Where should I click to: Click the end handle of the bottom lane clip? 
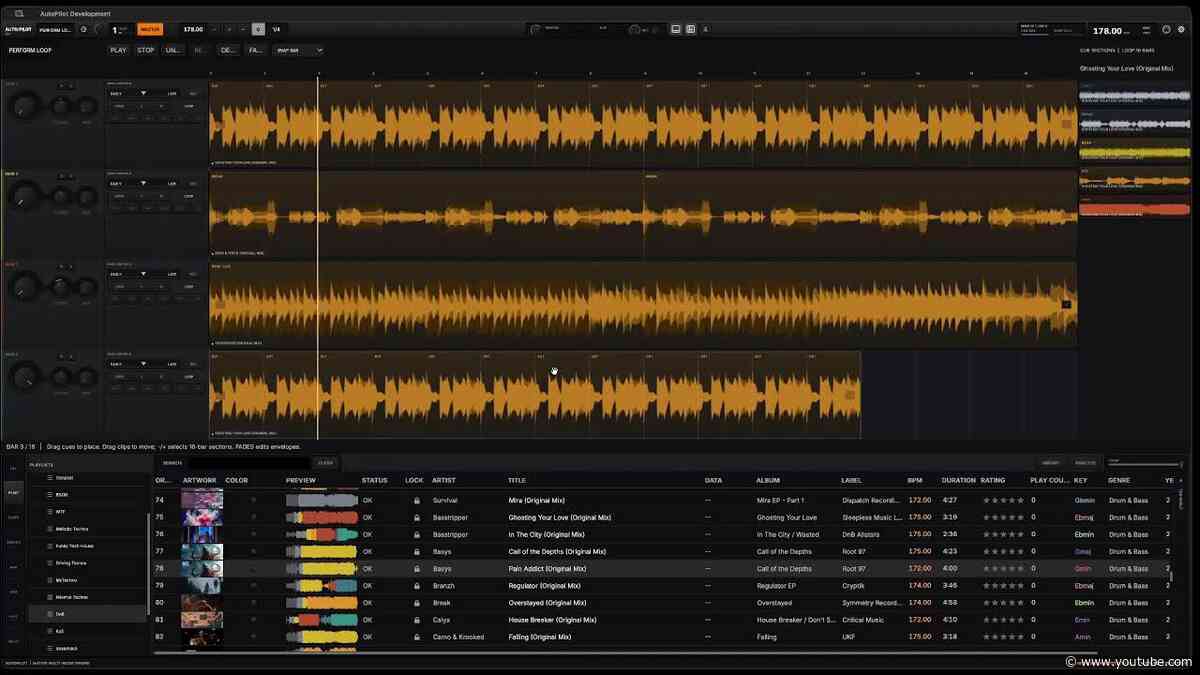click(850, 394)
